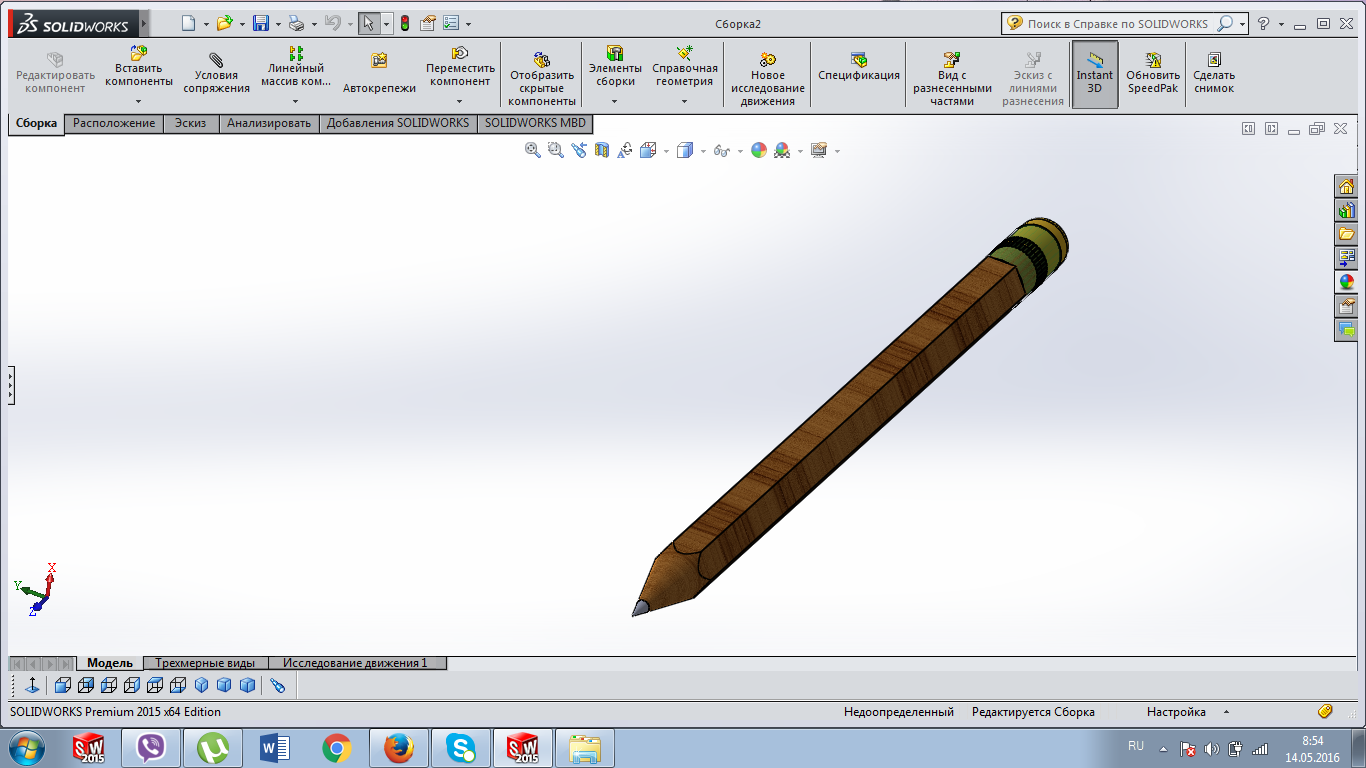The width and height of the screenshot is (1366, 768).
Task: Open Добавления SOLIDWORKS tab
Action: coord(398,123)
